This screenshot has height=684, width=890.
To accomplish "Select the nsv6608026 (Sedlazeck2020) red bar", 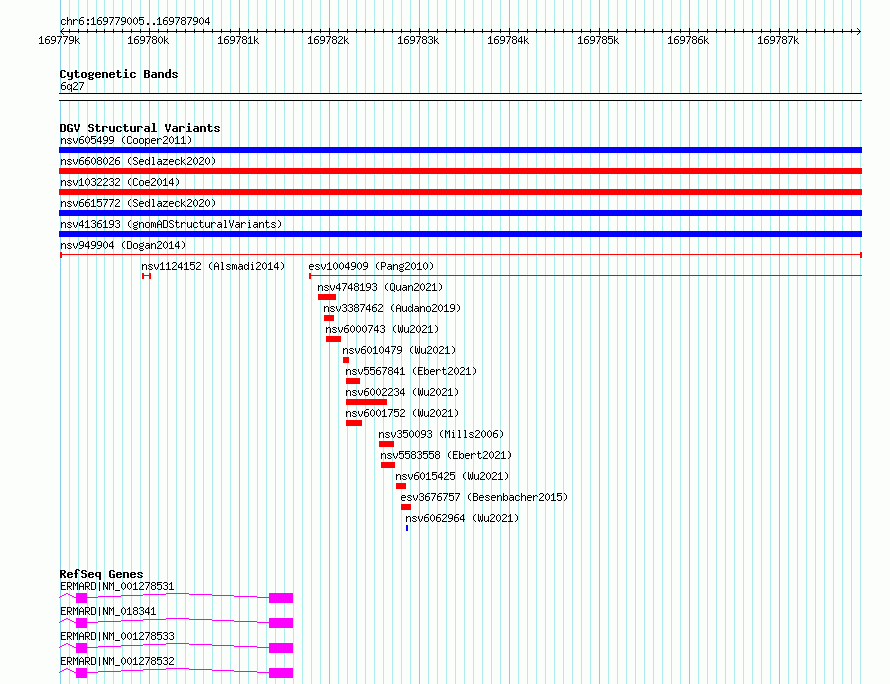I will (460, 171).
